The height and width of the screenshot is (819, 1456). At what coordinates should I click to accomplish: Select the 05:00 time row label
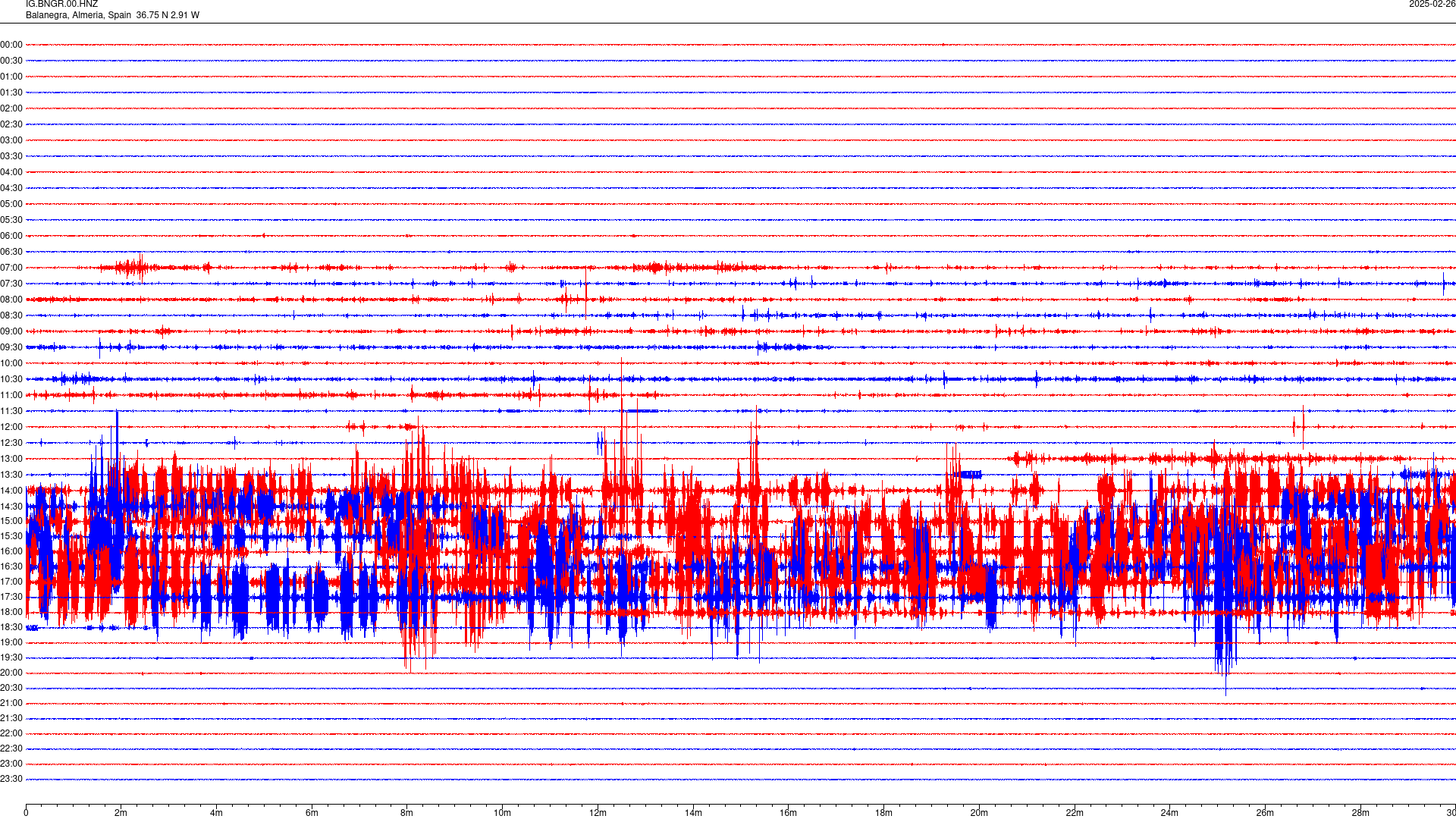[11, 204]
